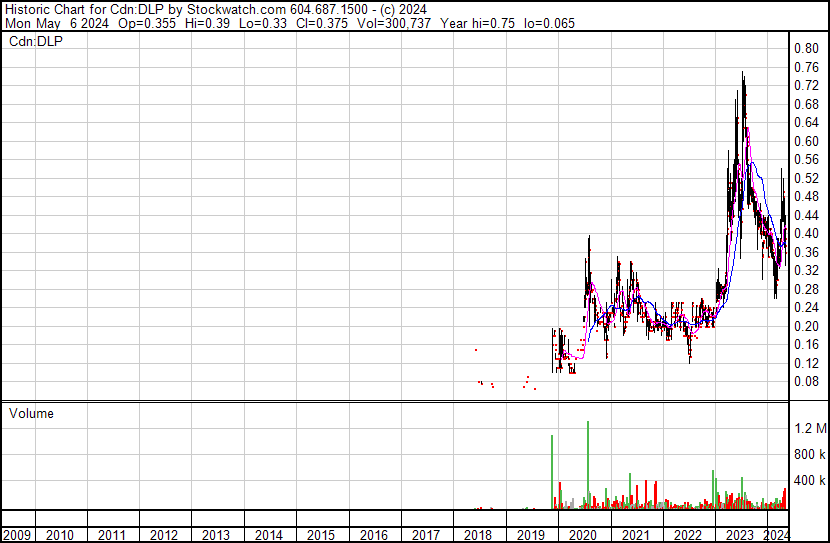Click the Cdn:DLP symbol label in chart
This screenshot has height=543, width=830.
35,41
